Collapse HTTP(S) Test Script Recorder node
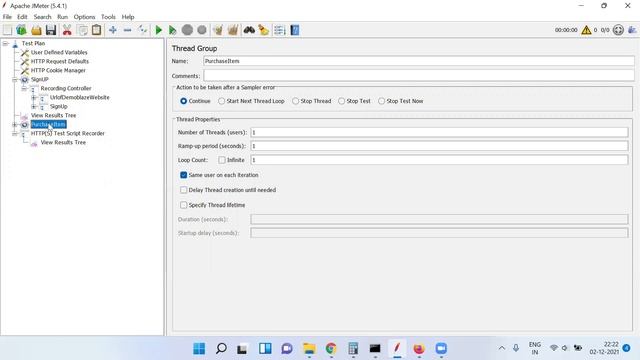 click(x=15, y=133)
